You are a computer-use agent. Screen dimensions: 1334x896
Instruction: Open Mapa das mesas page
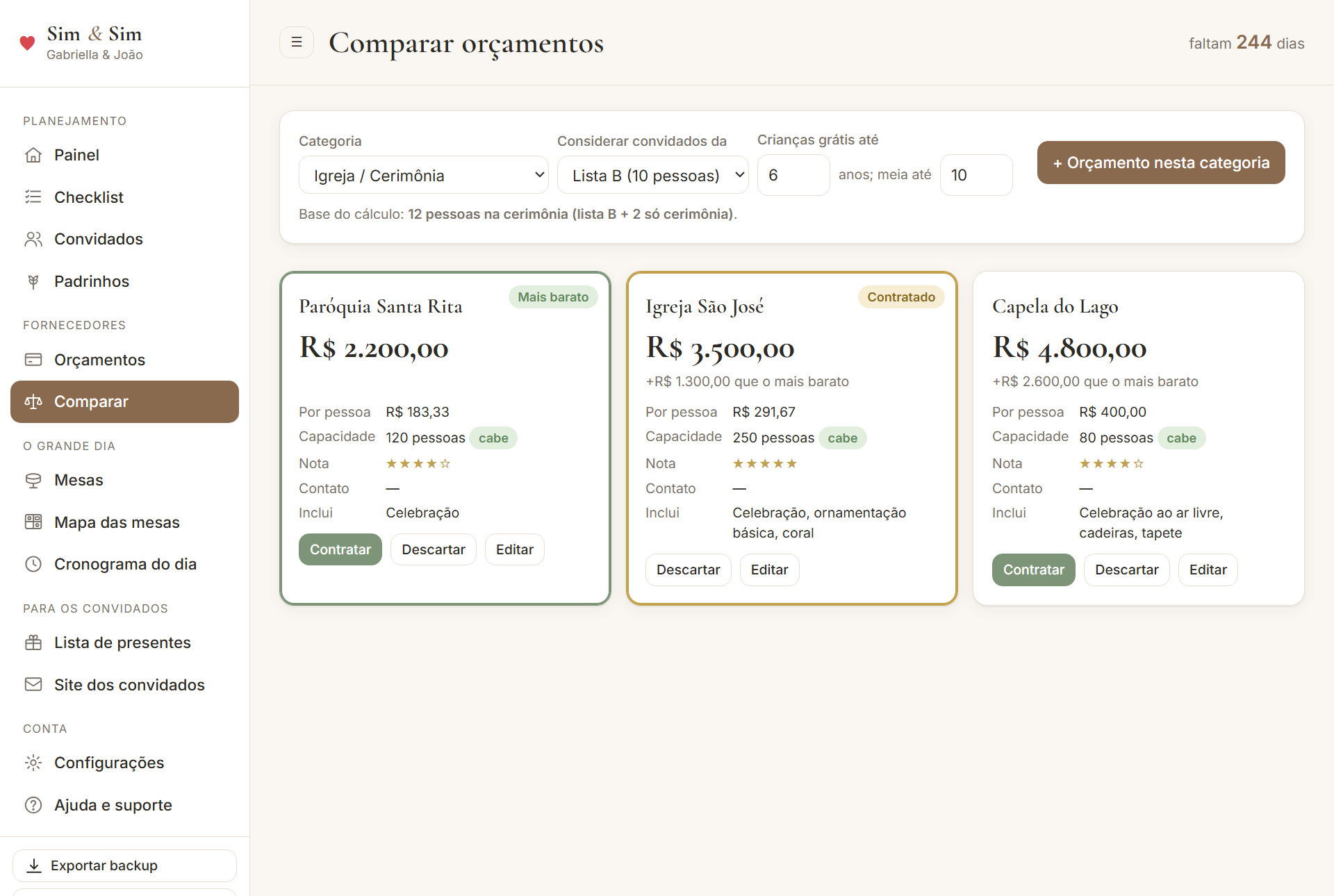(125, 522)
